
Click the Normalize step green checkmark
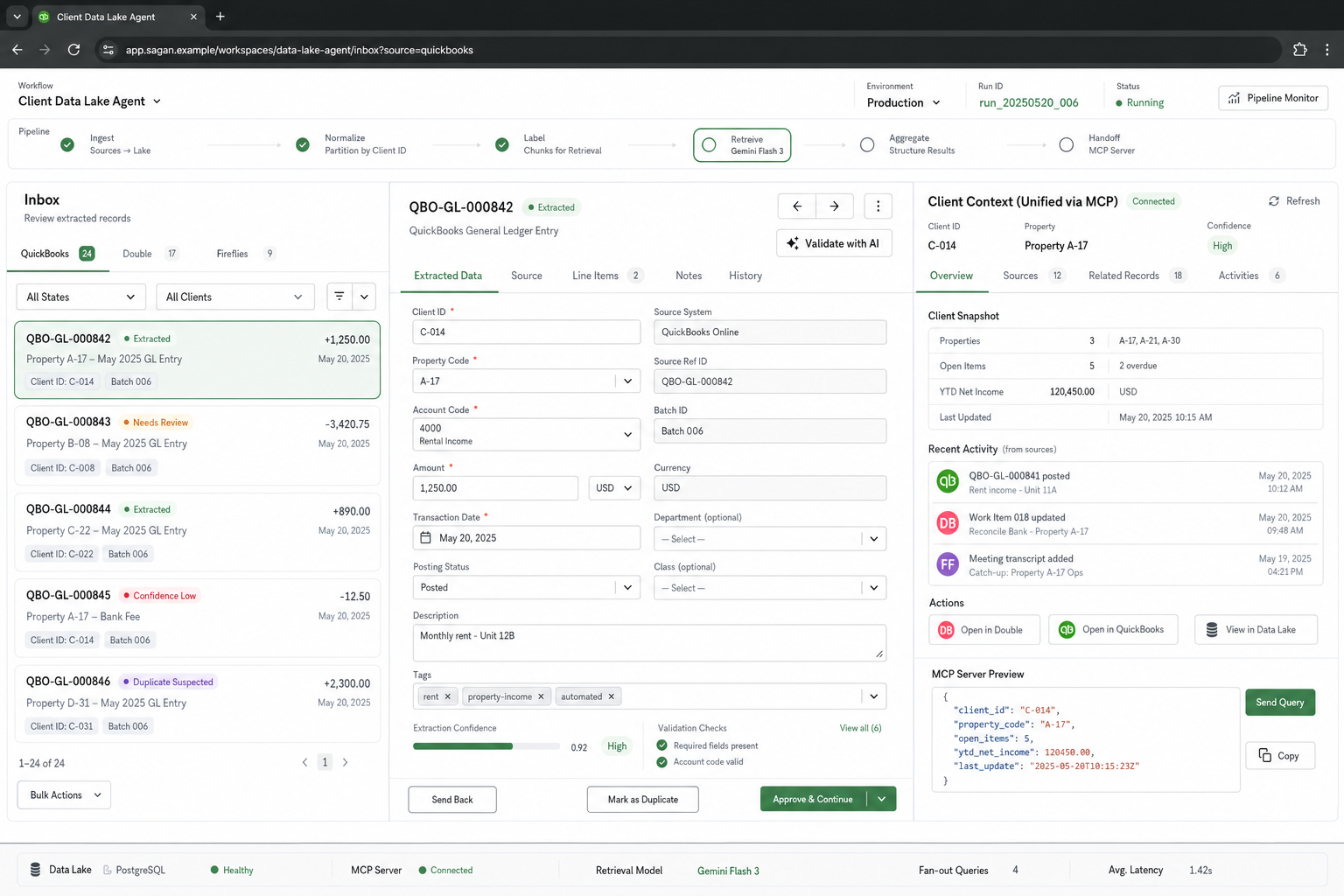point(303,144)
